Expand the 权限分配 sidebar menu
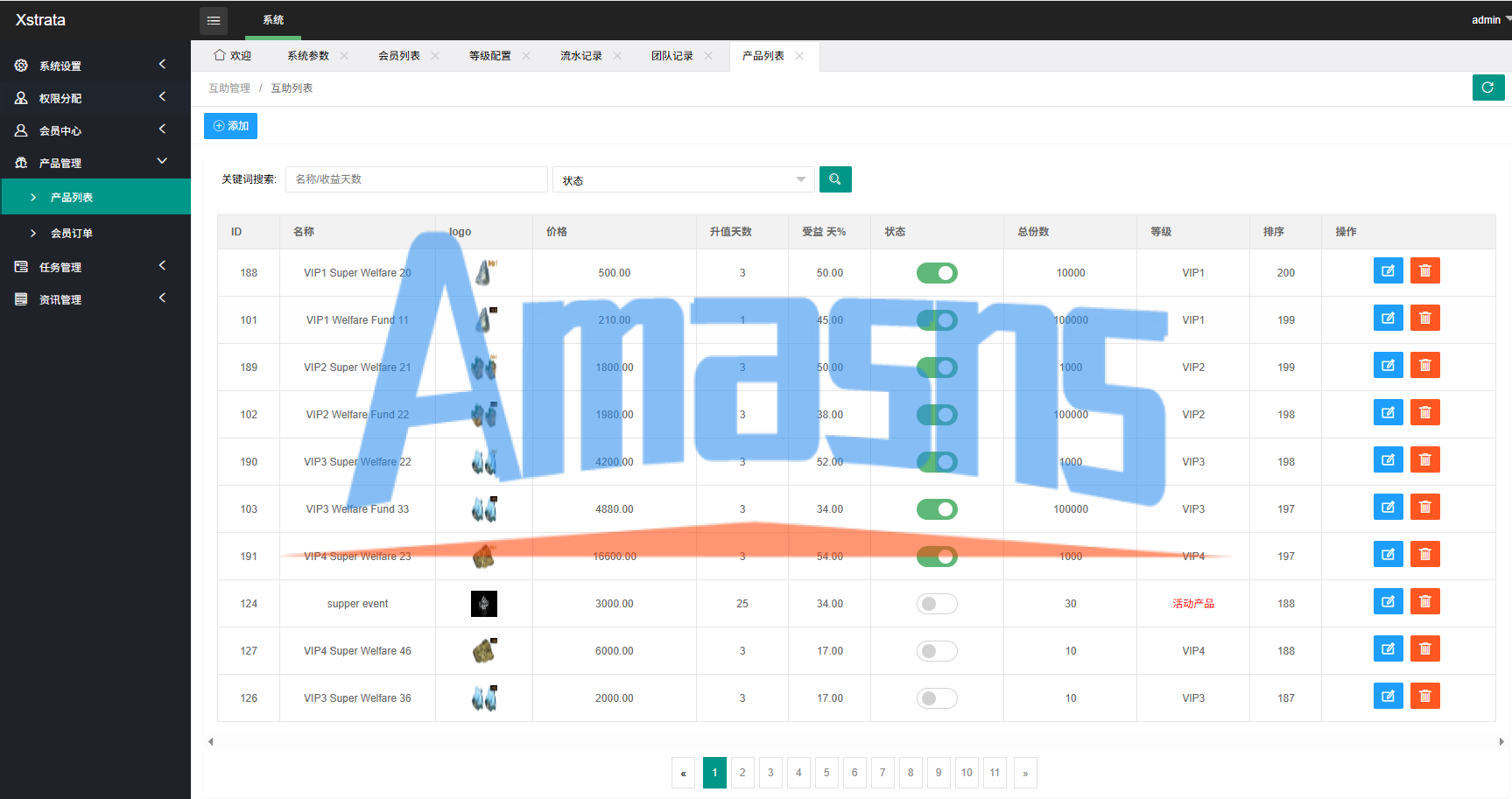 tap(95, 98)
